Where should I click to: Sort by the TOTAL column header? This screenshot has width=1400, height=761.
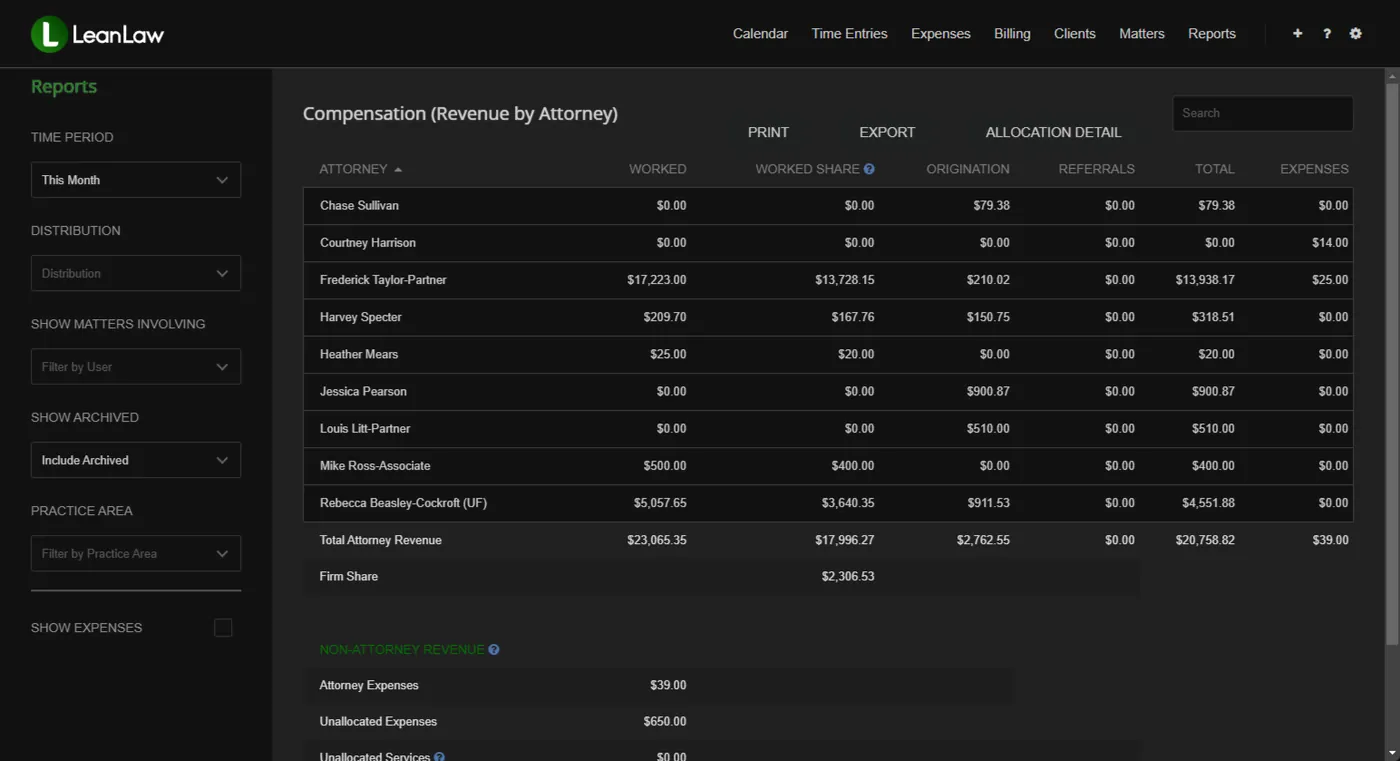click(x=1214, y=169)
